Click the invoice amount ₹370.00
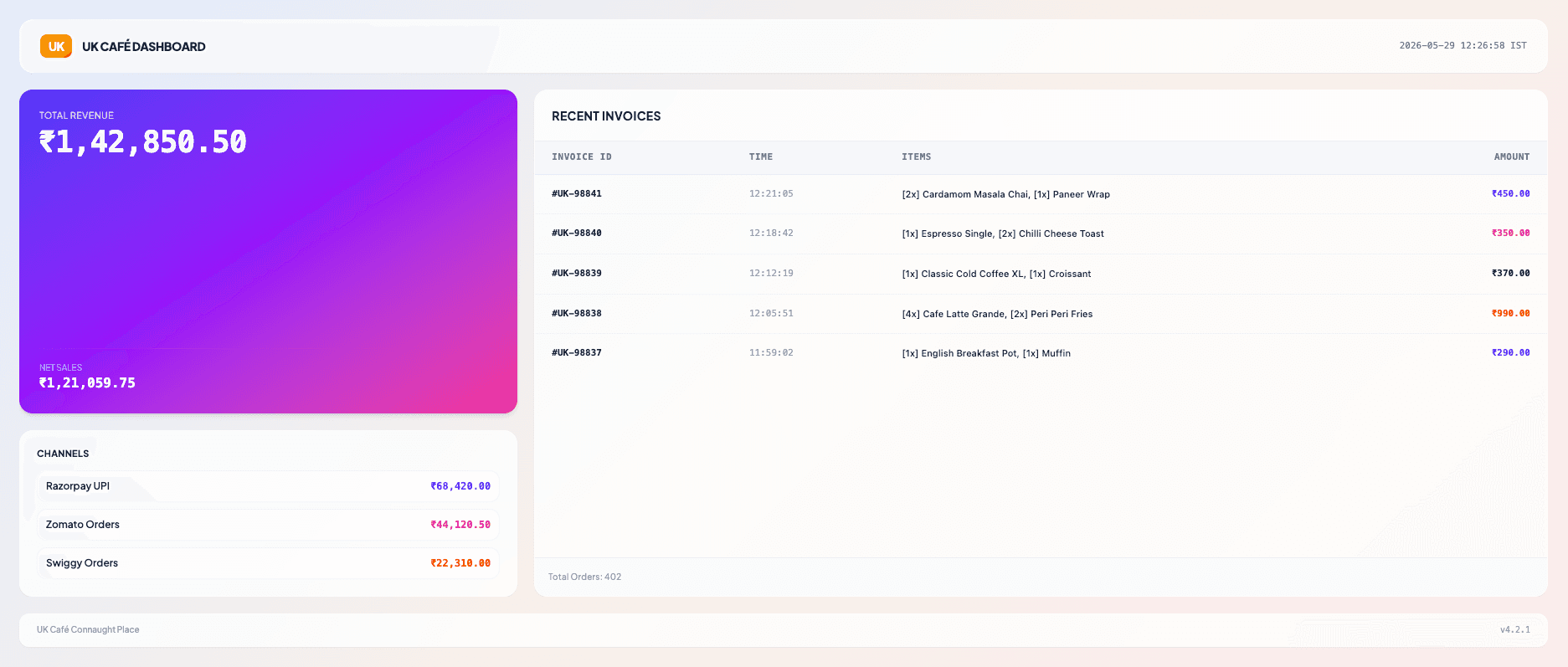Screen dimensions: 1568x667 [1510, 273]
